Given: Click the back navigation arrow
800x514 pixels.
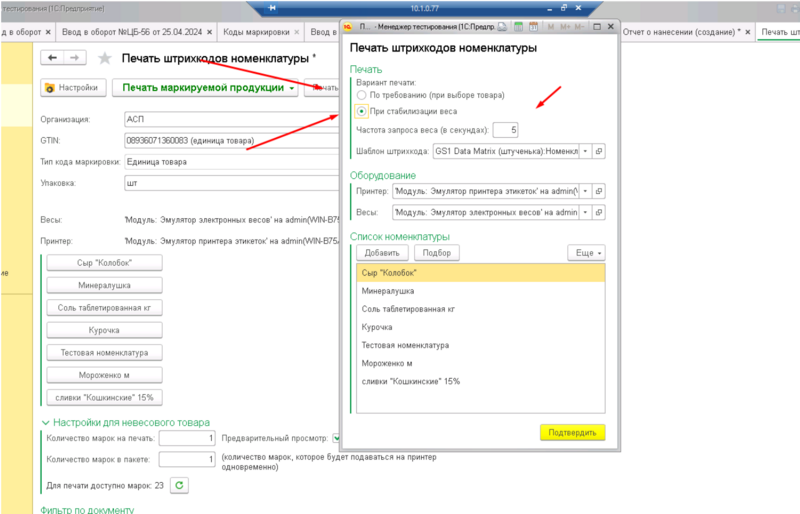Looking at the screenshot, I should 52,59.
